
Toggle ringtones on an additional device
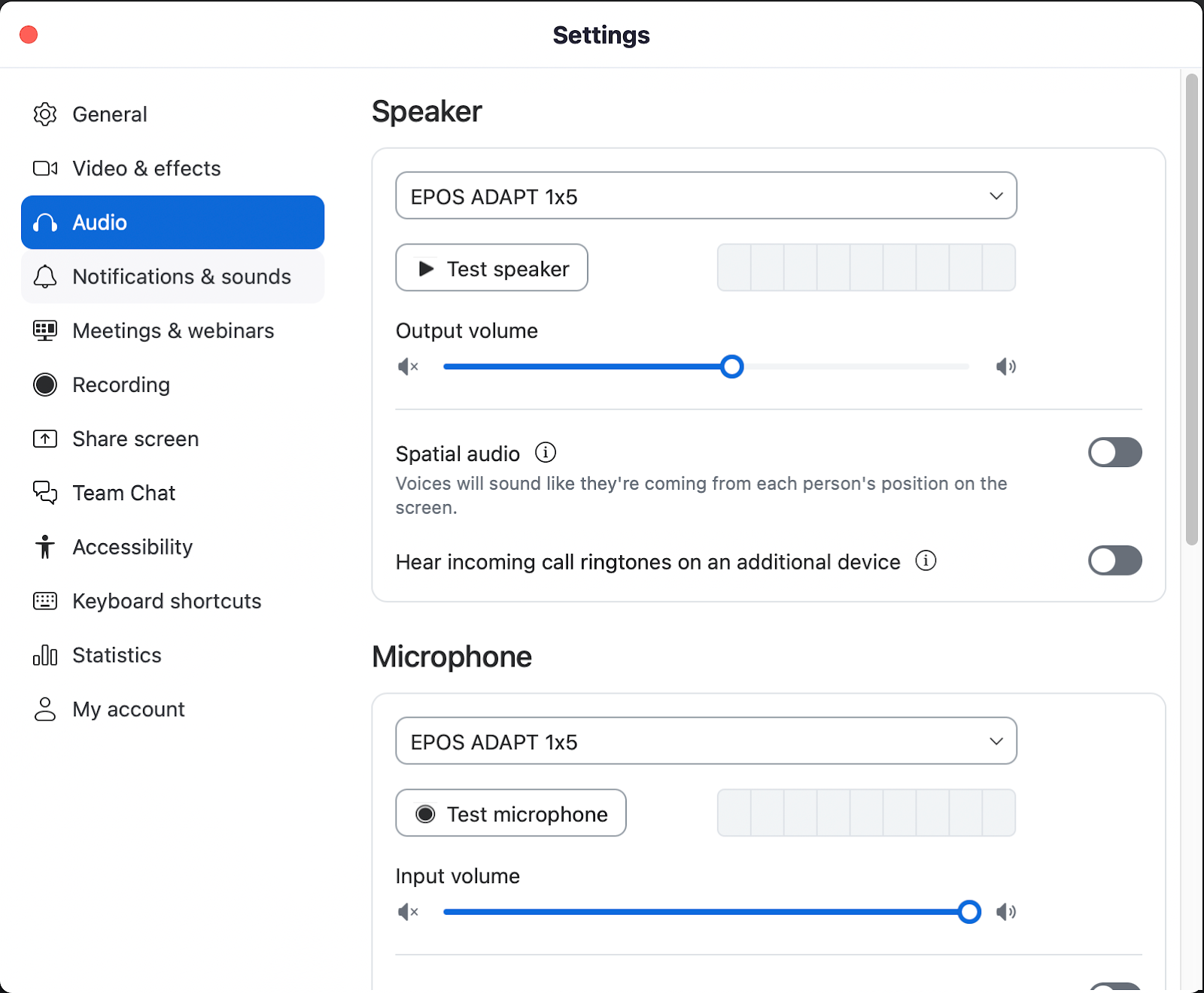[1114, 560]
